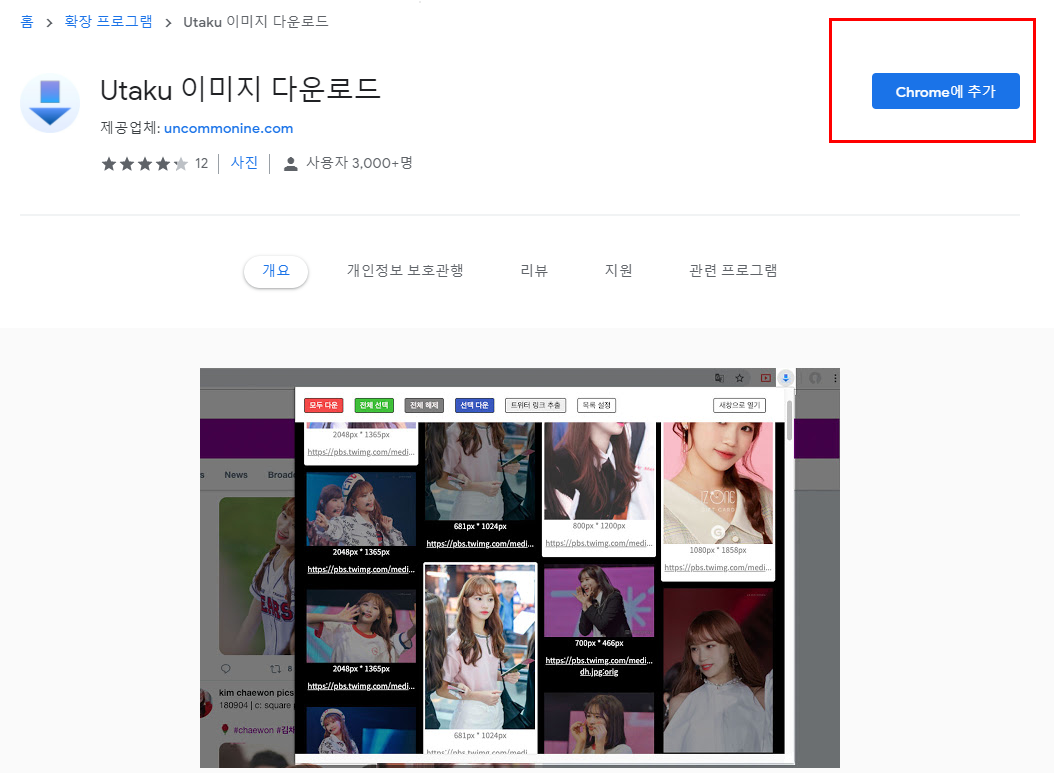
Task: Click the popup scrollbar in preview
Action: click(789, 419)
